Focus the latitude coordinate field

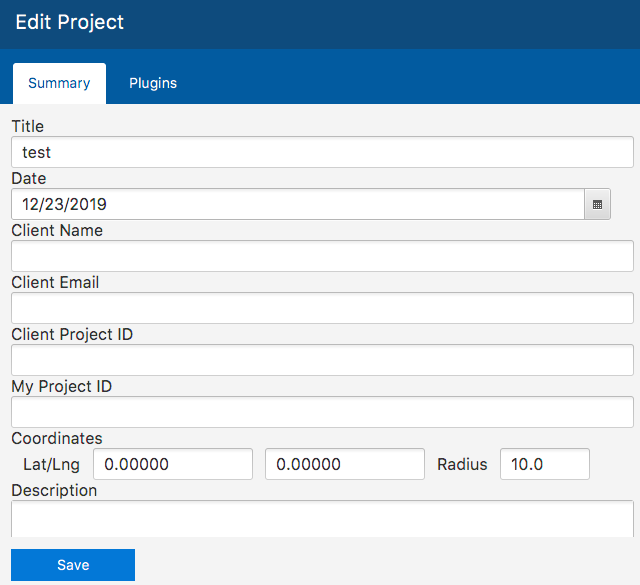(173, 464)
